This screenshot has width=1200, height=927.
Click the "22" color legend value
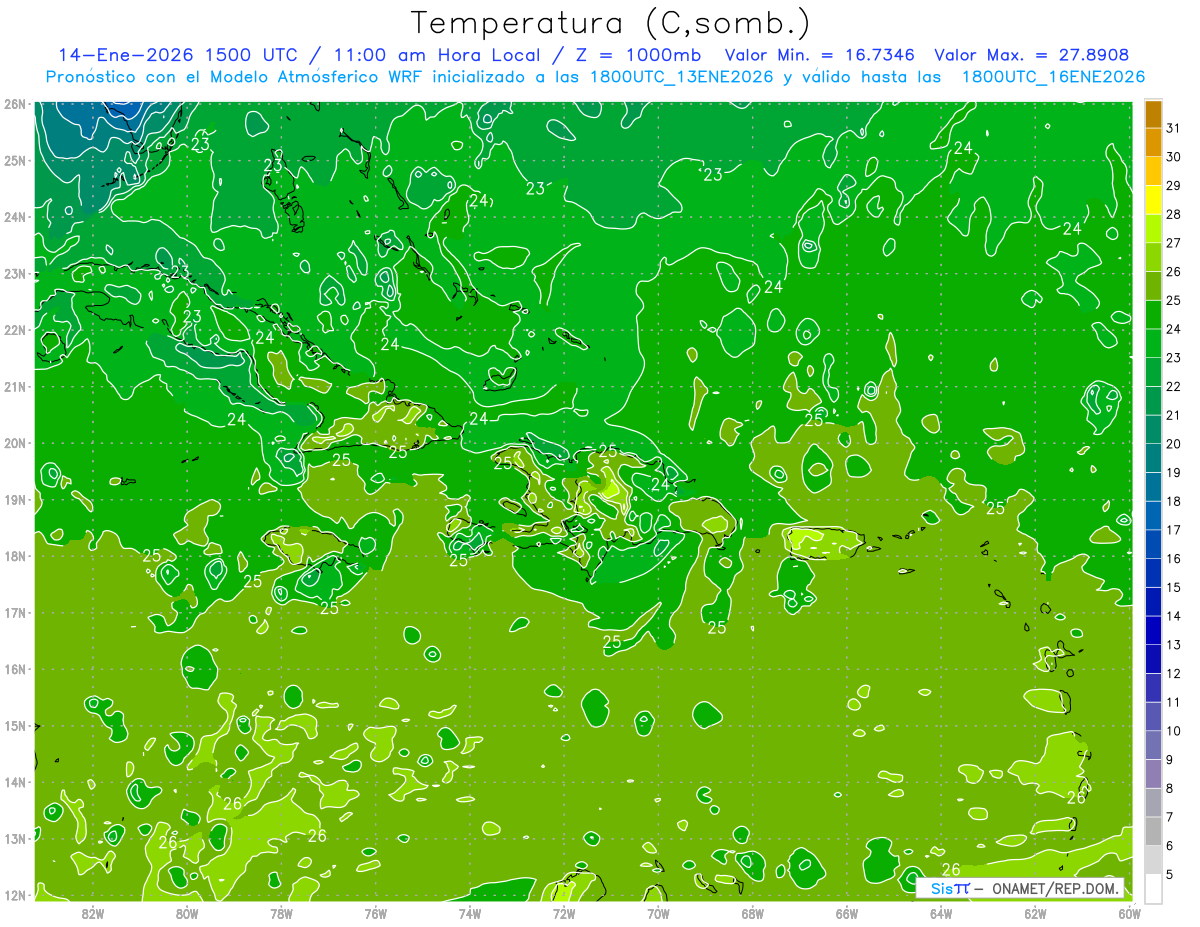1174,386
